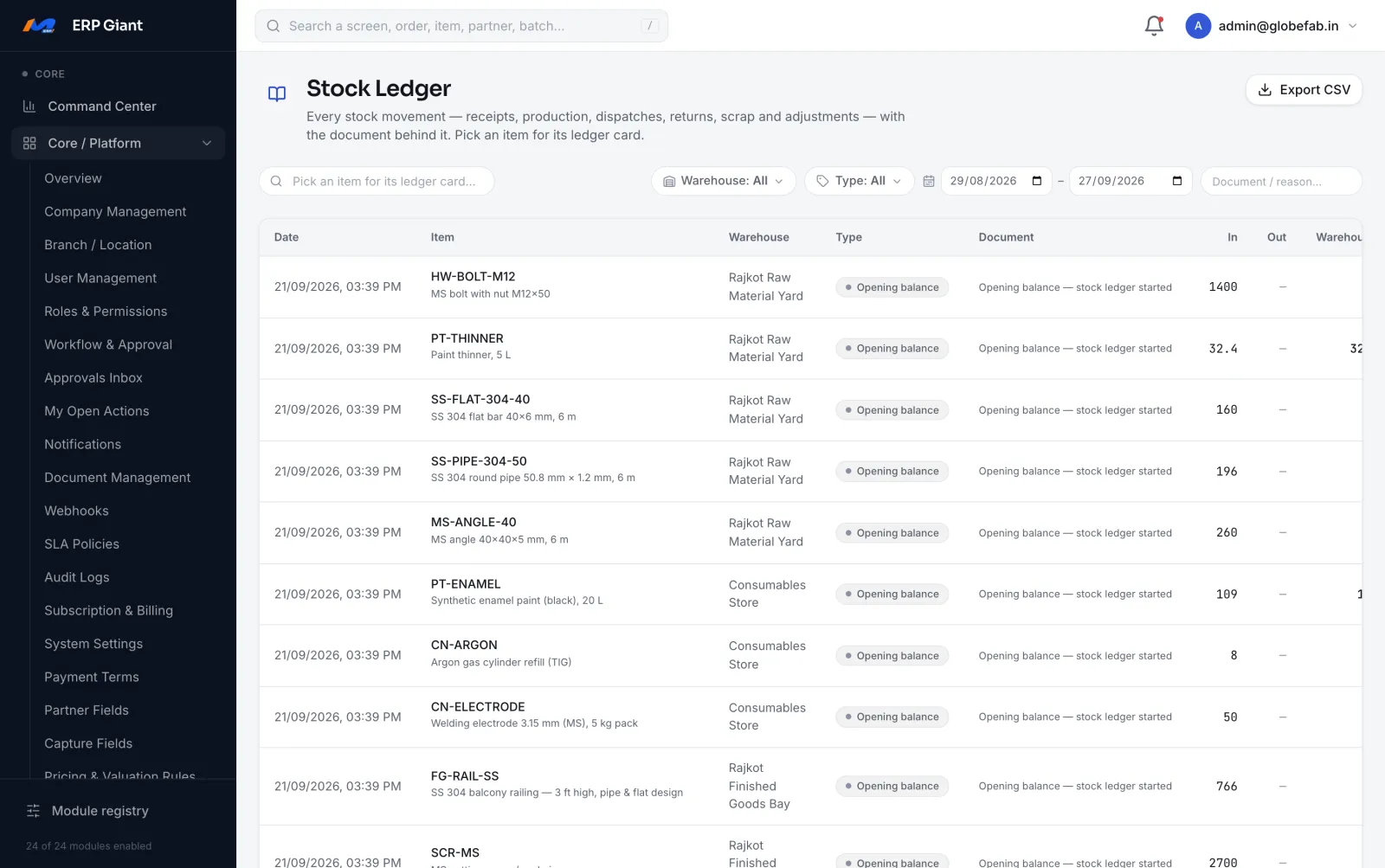1385x868 pixels.
Task: Open the Type: All dropdown
Action: (860, 181)
